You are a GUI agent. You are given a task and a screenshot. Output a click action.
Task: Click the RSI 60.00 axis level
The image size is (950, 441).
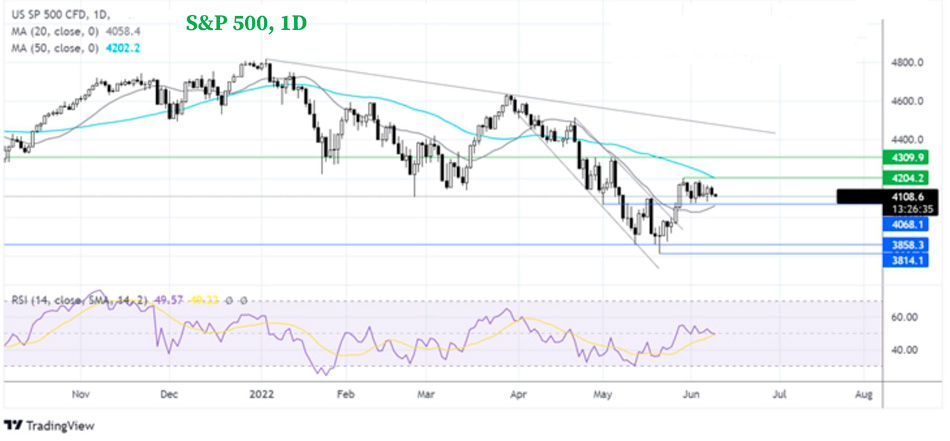[905, 318]
